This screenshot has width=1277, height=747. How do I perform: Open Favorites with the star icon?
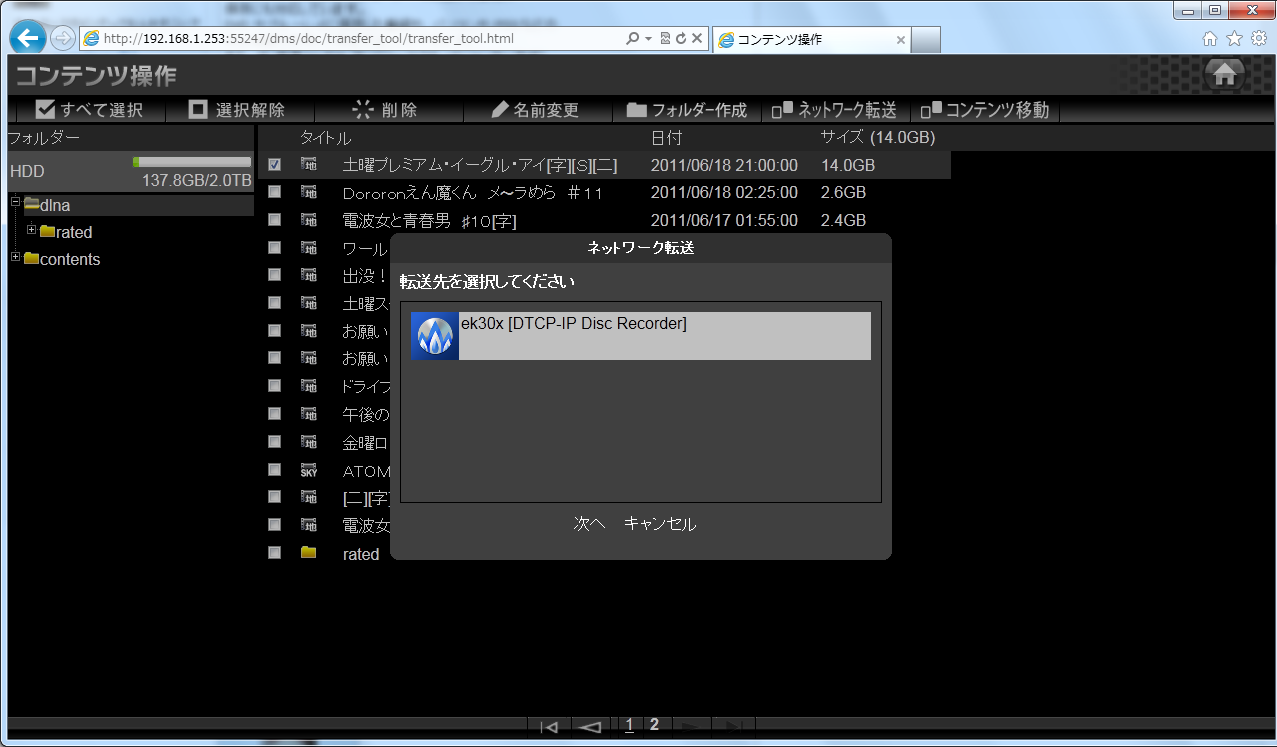click(x=1234, y=38)
